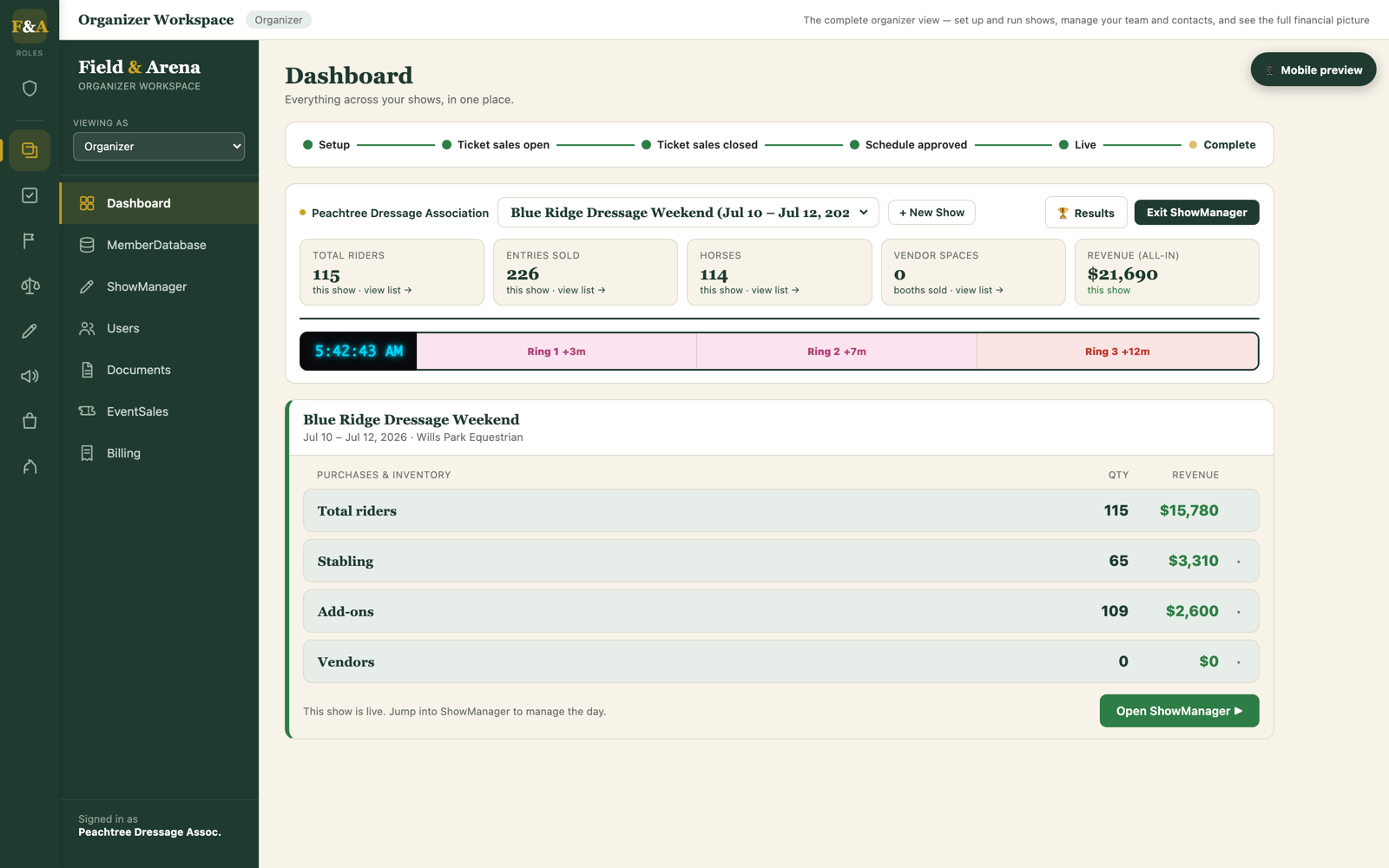Click the F&A logo icon

tap(30, 26)
